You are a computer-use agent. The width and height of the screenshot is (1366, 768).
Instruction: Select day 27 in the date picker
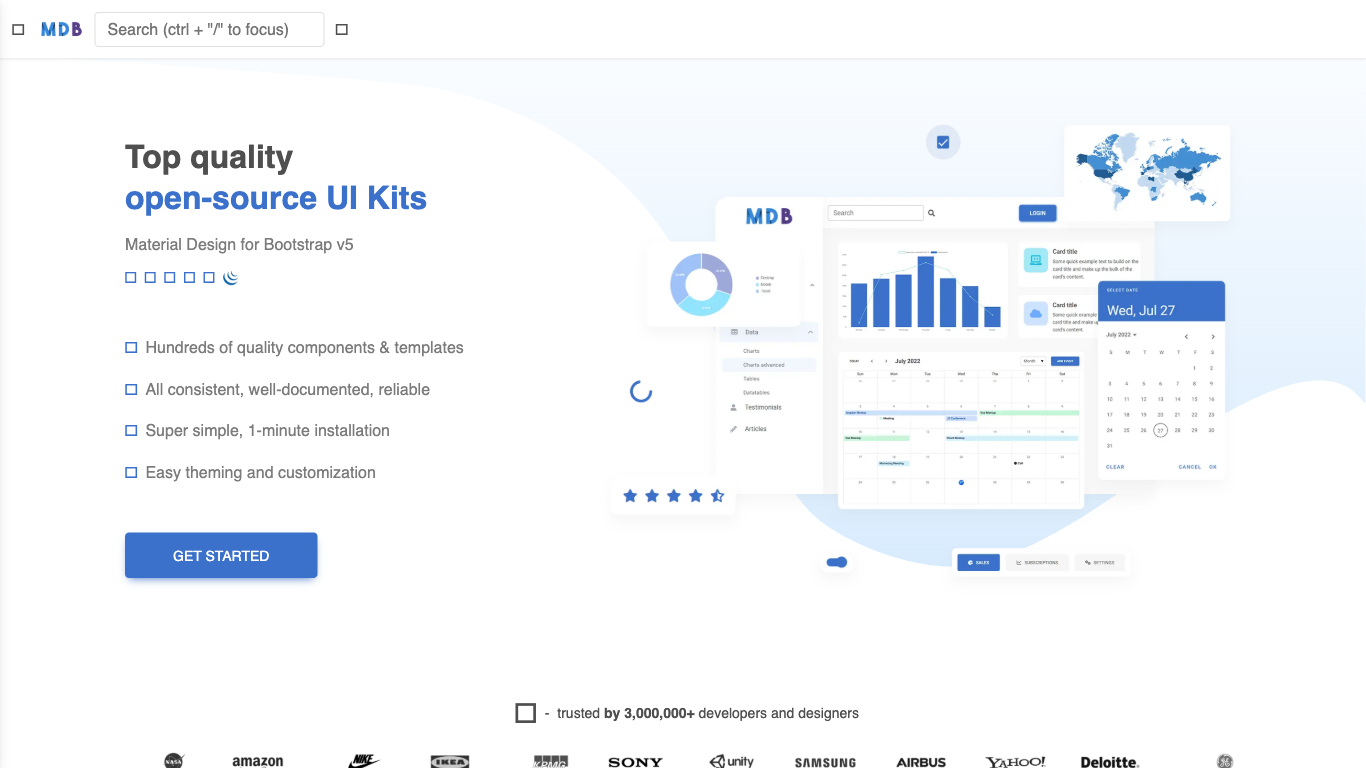pos(1160,430)
